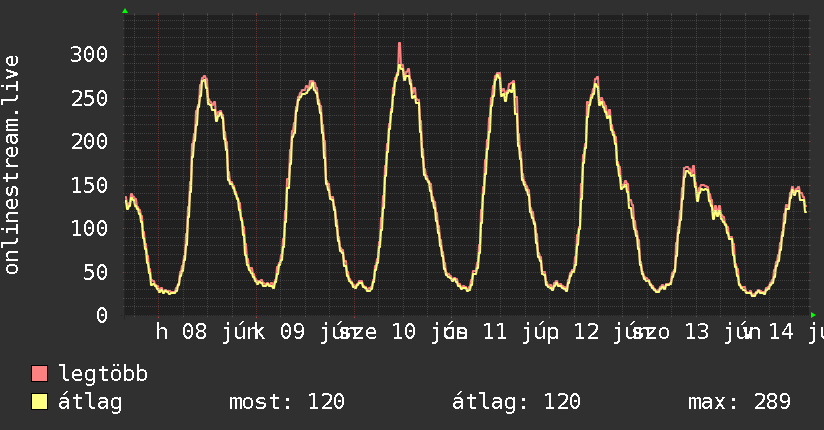The width and height of the screenshot is (824, 430).
Task: Select the legtöbb legend label
Action: 103,374
